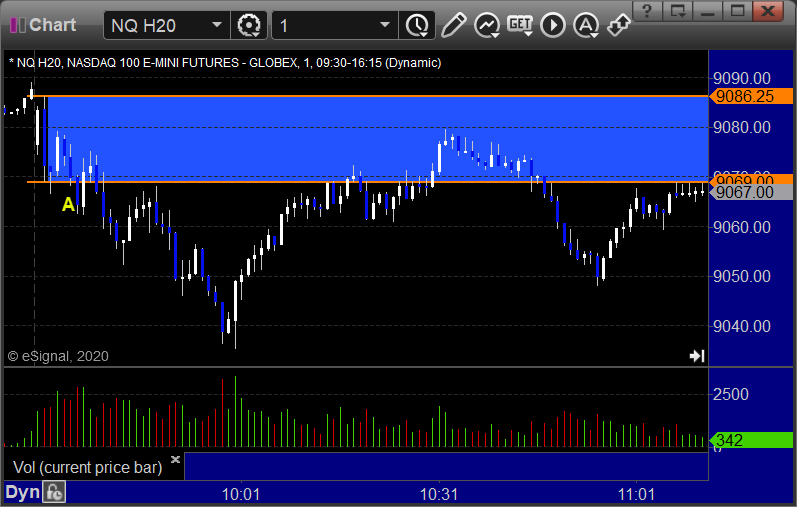Image resolution: width=797 pixels, height=507 pixels.
Task: Click the NQ H20 symbol field
Action: point(166,25)
